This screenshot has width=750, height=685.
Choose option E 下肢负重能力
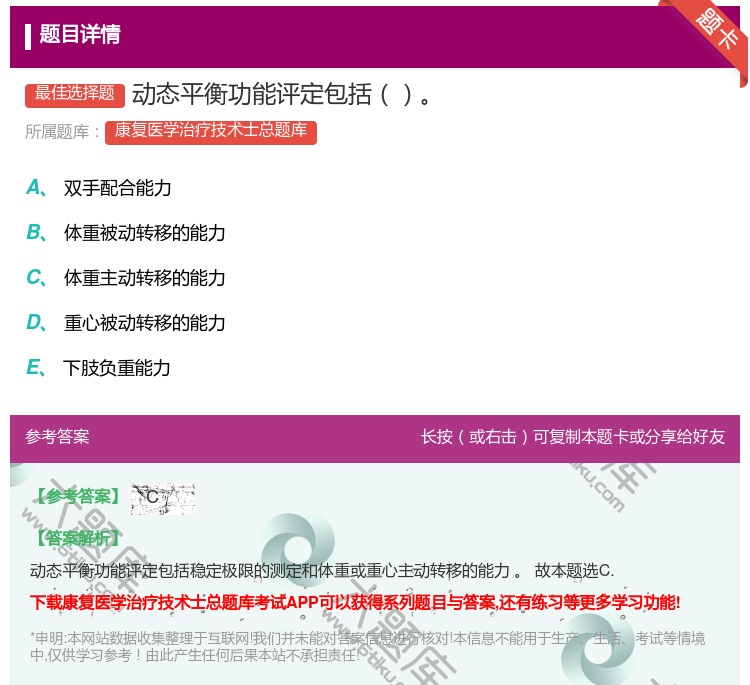[117, 368]
